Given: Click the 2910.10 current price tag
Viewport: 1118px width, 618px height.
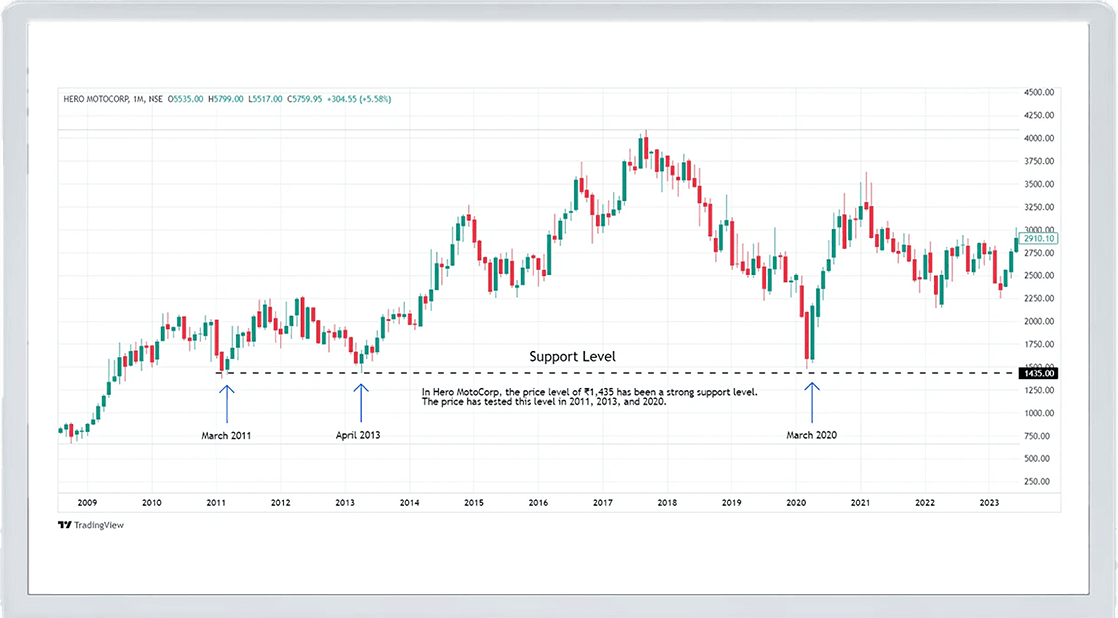Looking at the screenshot, I should (1040, 239).
